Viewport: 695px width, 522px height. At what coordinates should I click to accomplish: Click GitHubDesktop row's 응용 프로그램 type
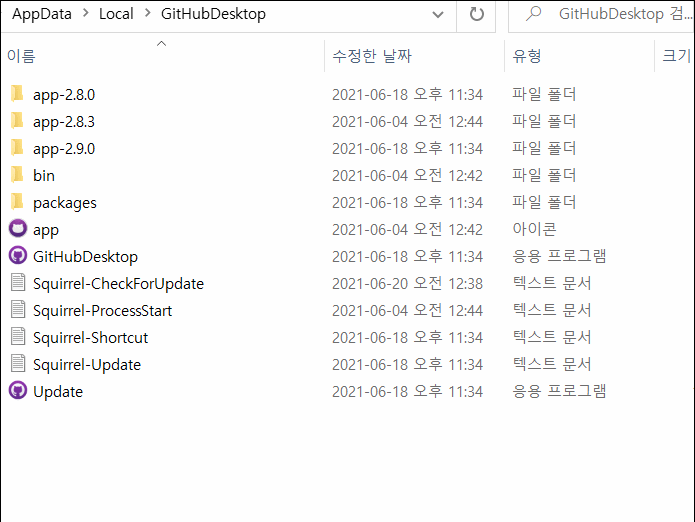(x=559, y=256)
